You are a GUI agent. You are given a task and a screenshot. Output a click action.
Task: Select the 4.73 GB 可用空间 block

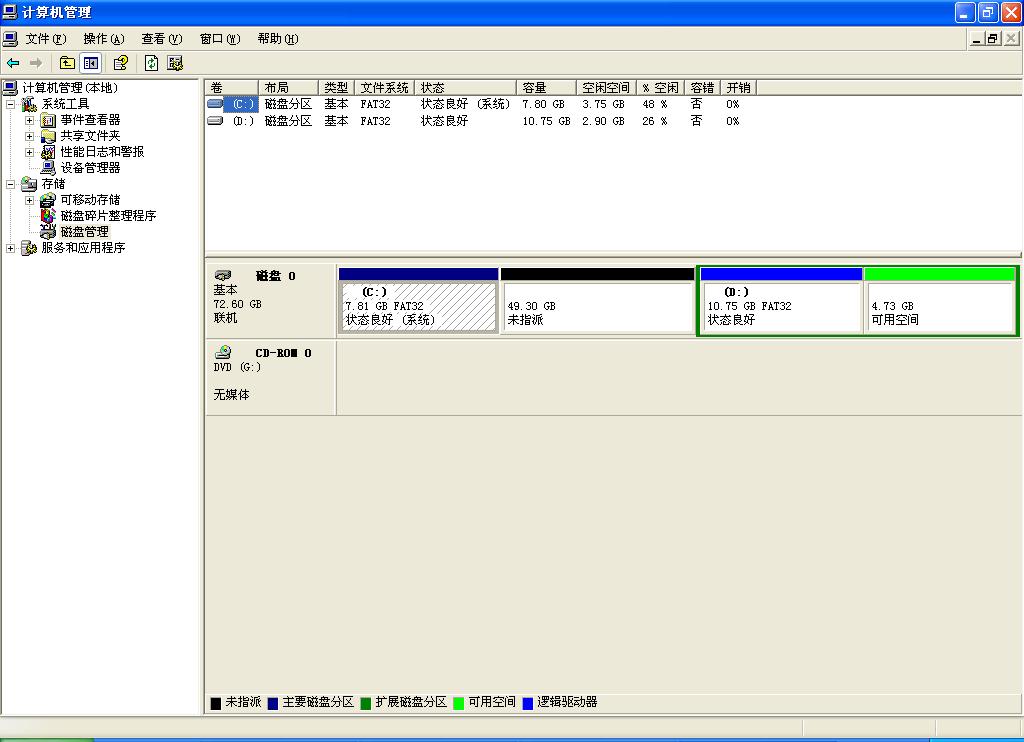tap(940, 300)
